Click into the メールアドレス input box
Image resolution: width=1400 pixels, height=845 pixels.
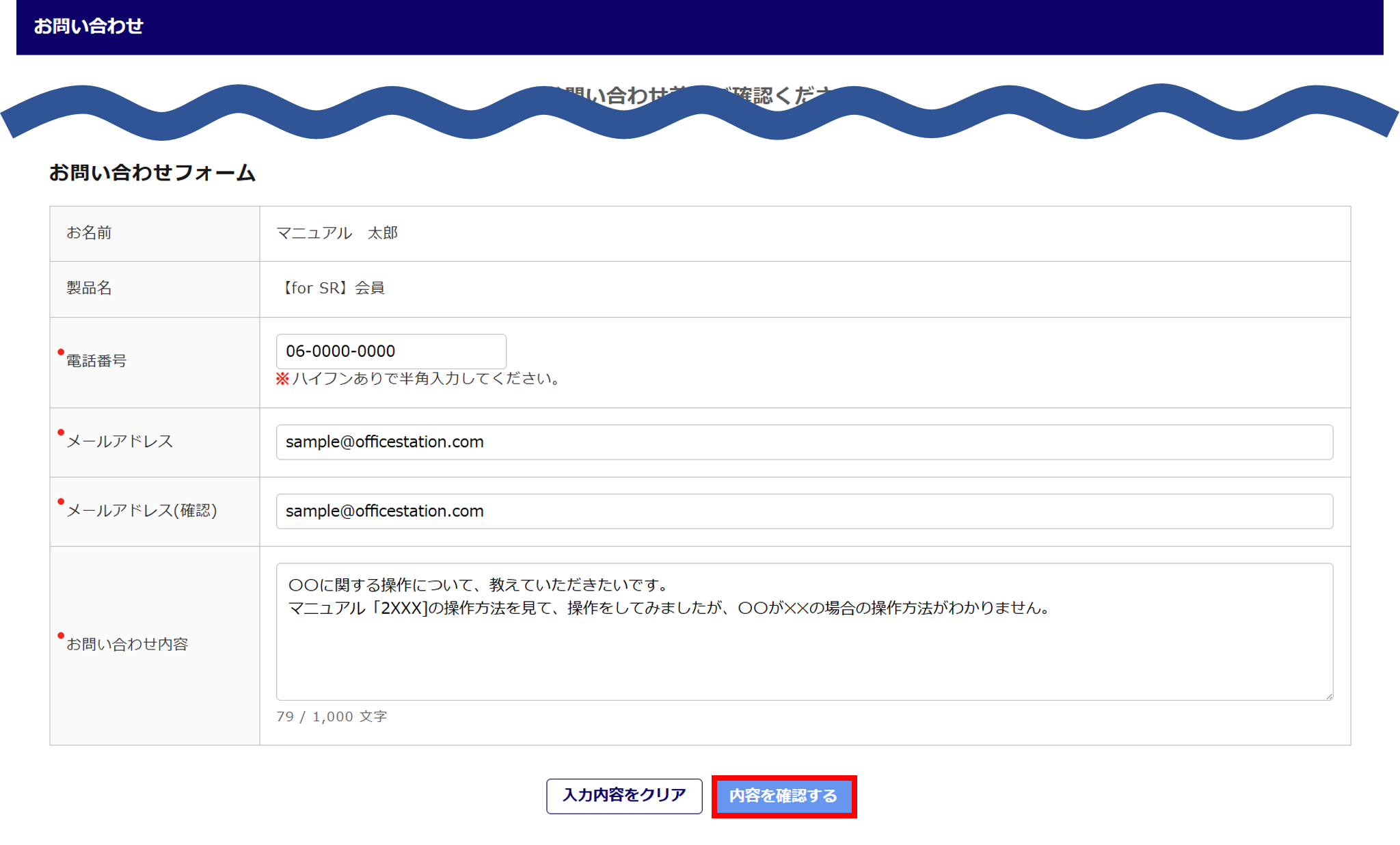coord(804,442)
